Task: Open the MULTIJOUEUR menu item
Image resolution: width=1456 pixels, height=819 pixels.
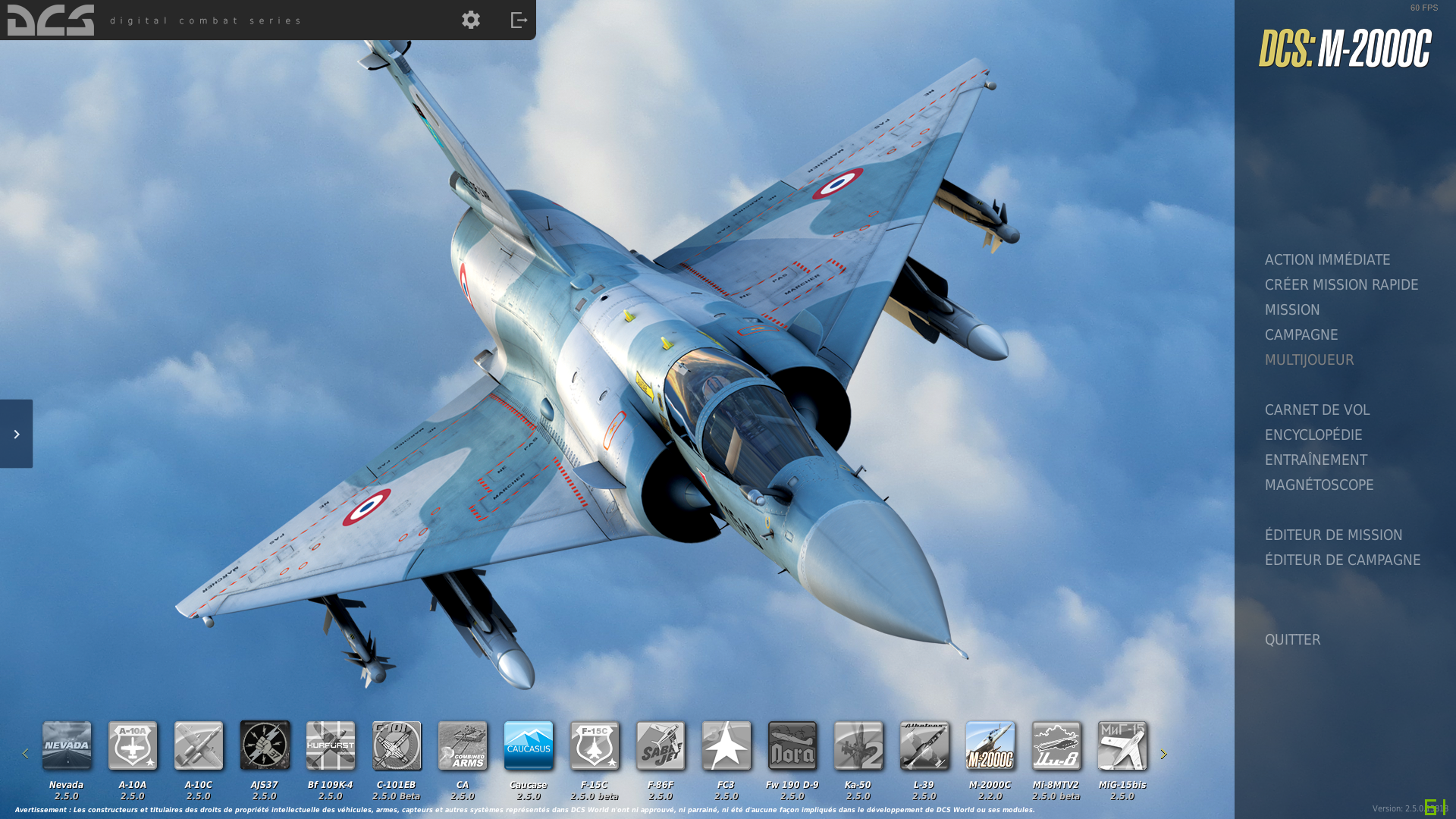Action: [x=1309, y=359]
